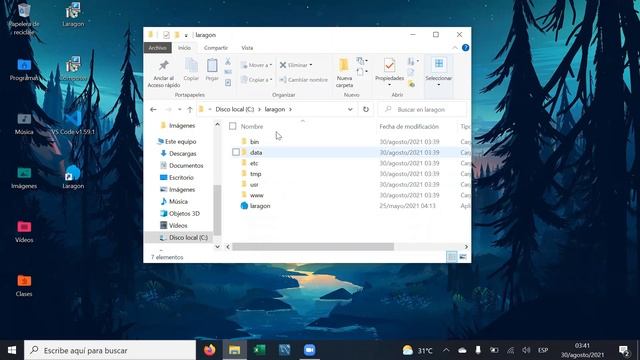
Task: Switch to large icons view in status bar
Action: click(x=463, y=257)
